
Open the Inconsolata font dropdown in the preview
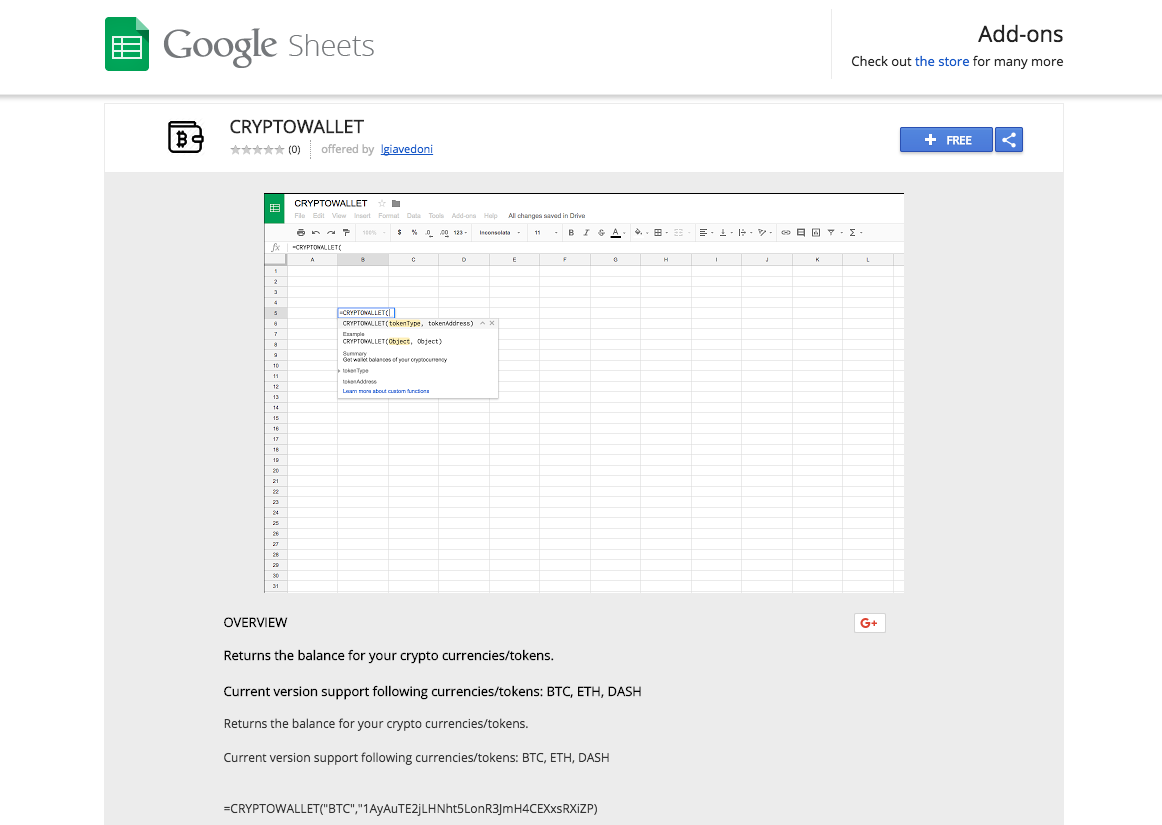499,233
